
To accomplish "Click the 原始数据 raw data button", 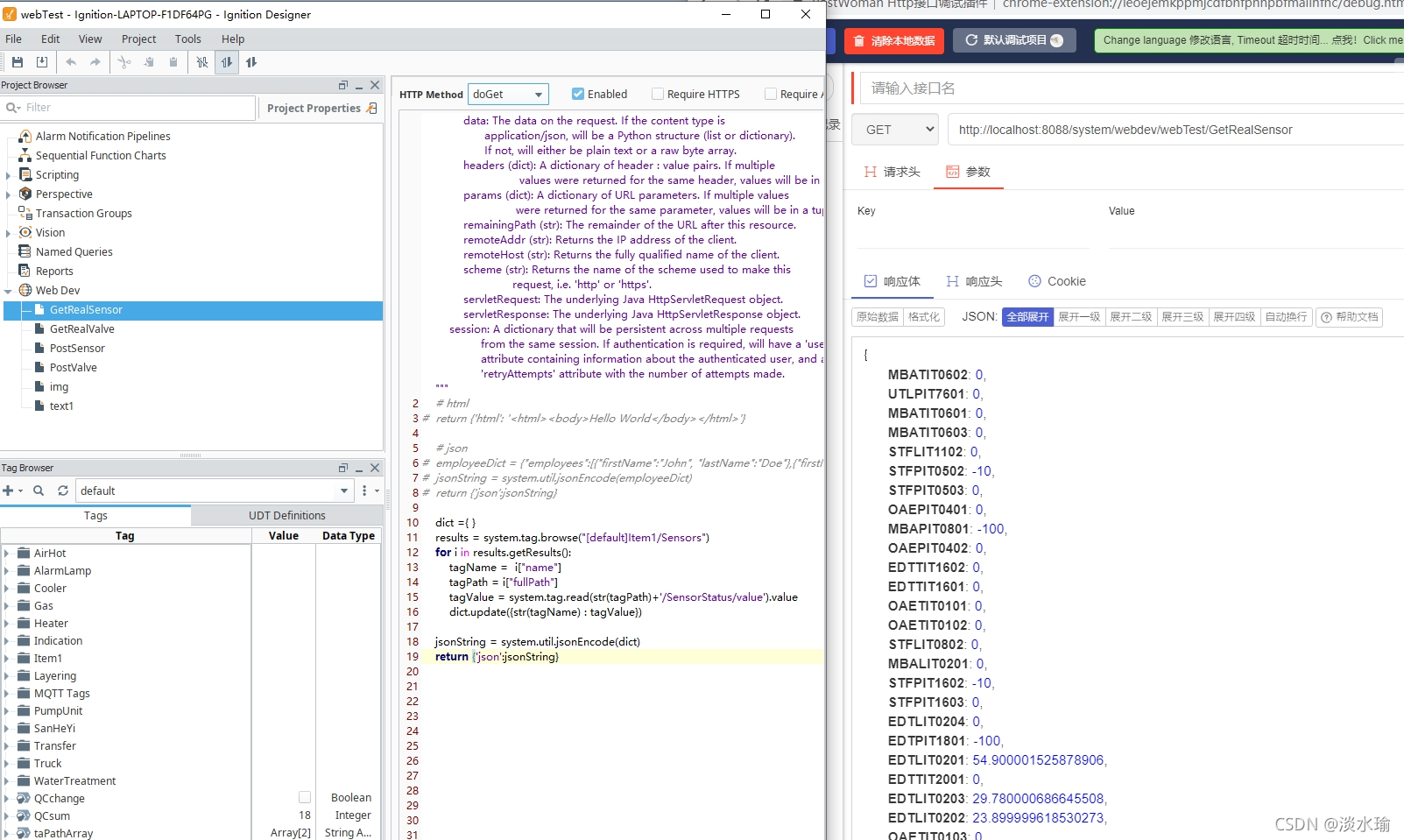I will click(878, 317).
